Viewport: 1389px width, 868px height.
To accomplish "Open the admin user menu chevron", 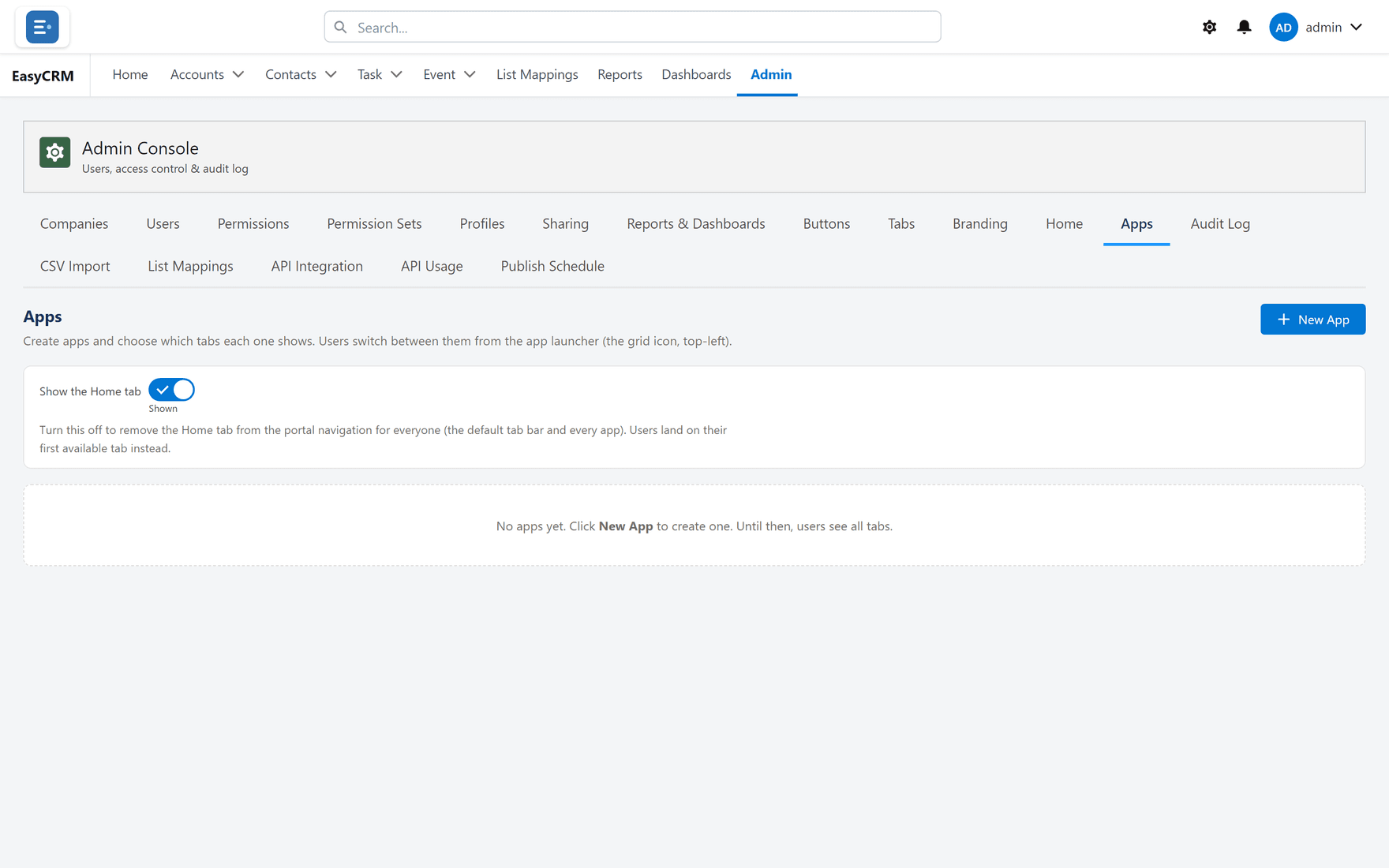I will (x=1356, y=27).
